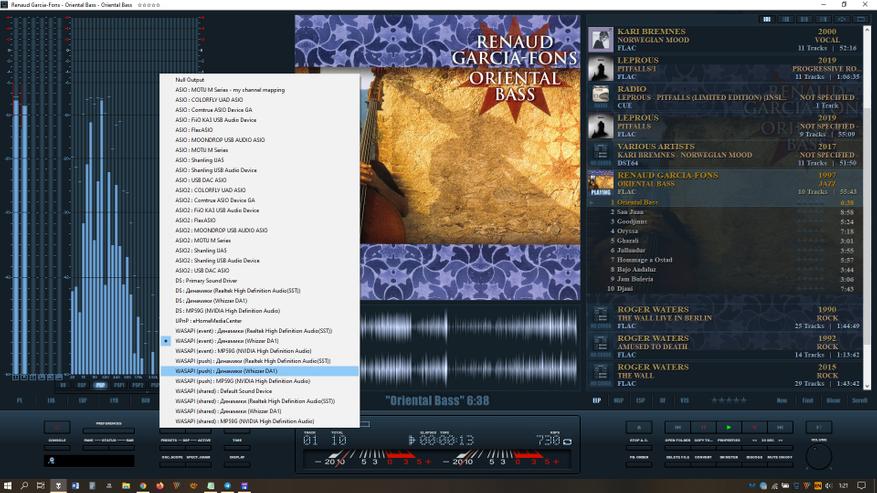Select the checked WASAPI (event) Whizzer DA1 entry

[x=227, y=341]
